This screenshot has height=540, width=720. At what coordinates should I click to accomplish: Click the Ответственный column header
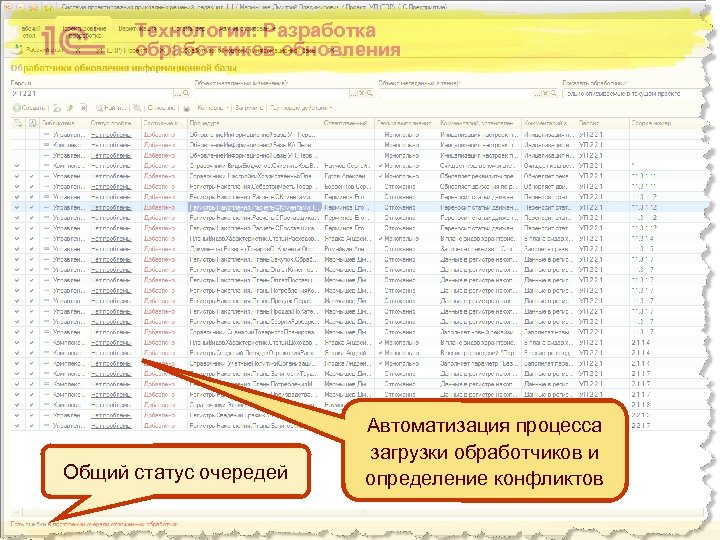[x=348, y=123]
